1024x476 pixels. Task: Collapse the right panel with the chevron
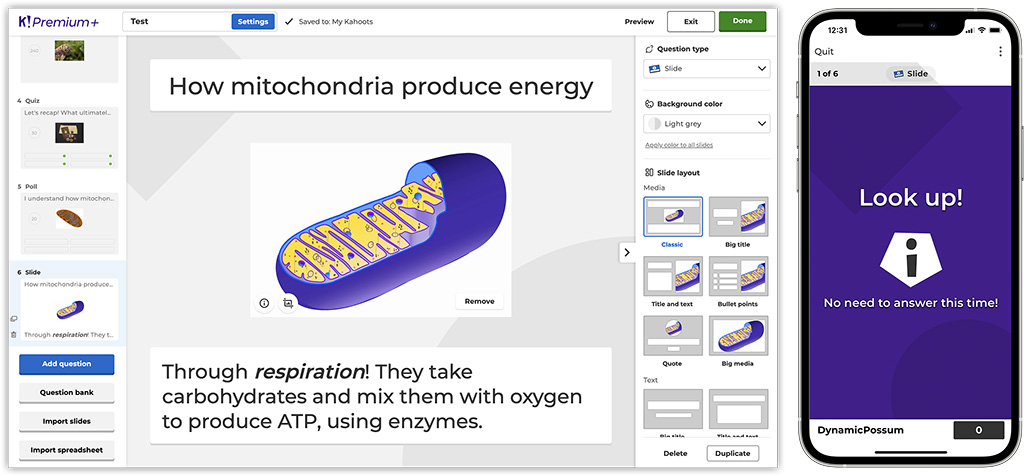pos(627,252)
